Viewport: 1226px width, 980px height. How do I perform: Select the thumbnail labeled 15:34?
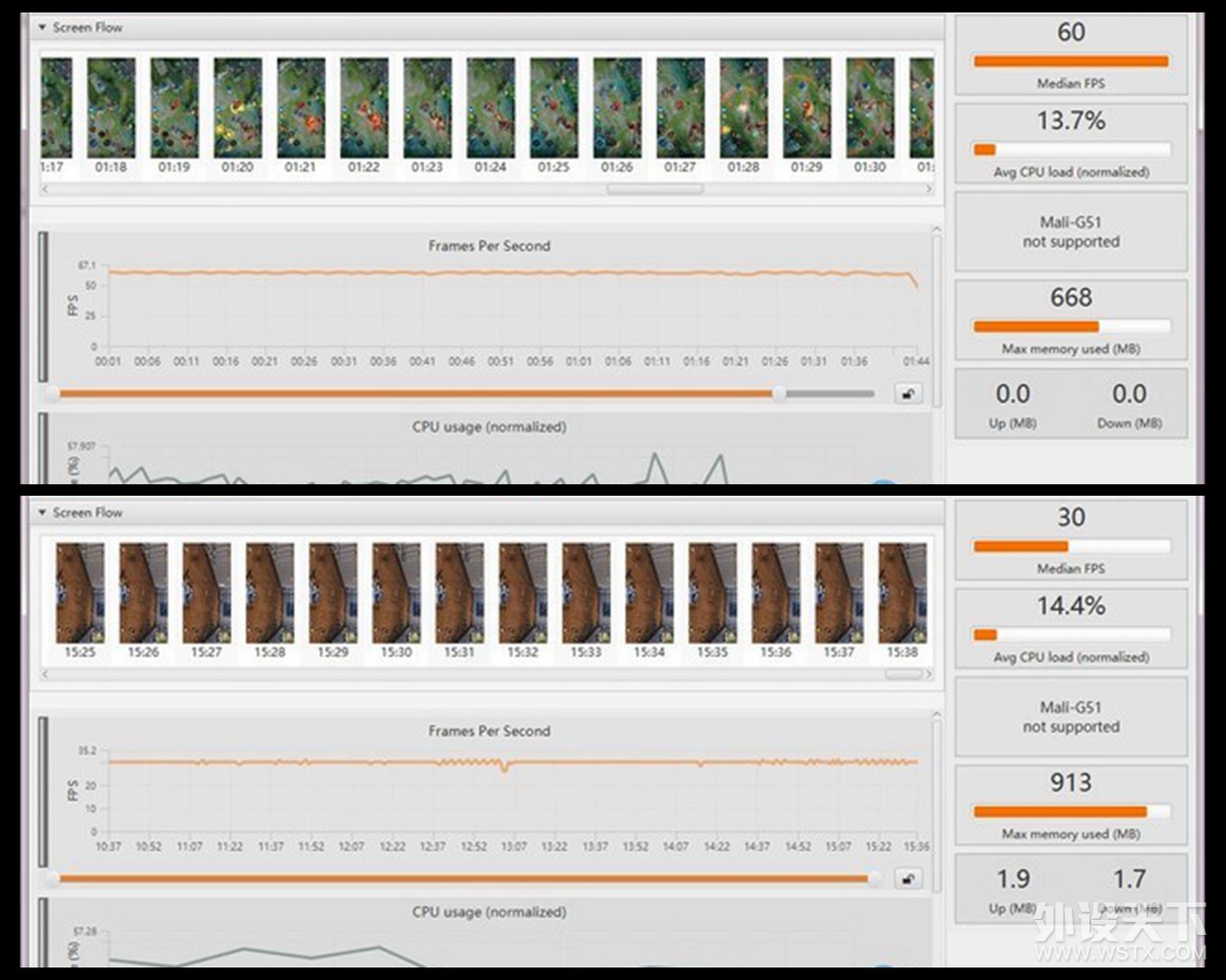(x=649, y=593)
